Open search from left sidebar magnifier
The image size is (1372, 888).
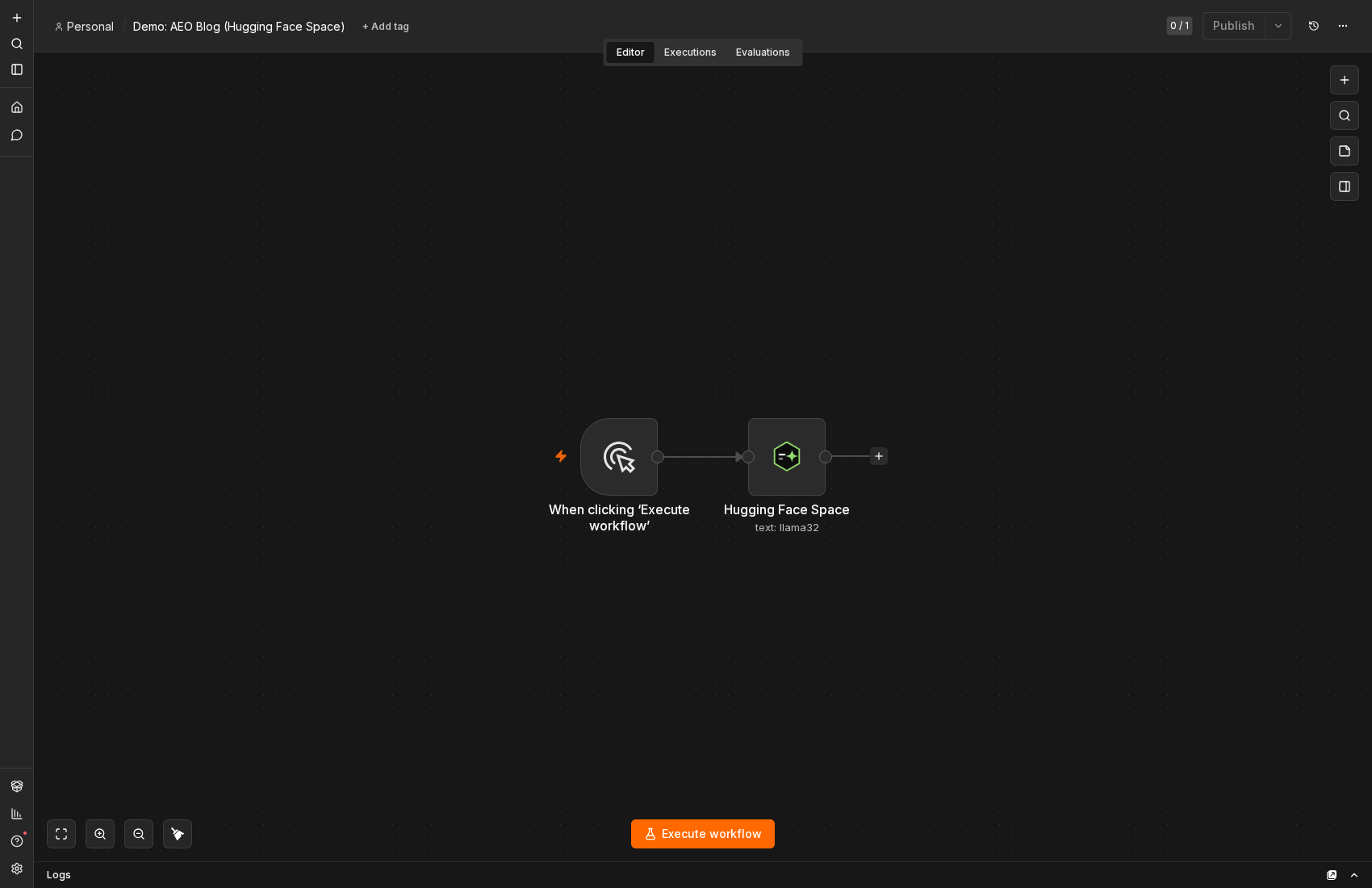16,44
